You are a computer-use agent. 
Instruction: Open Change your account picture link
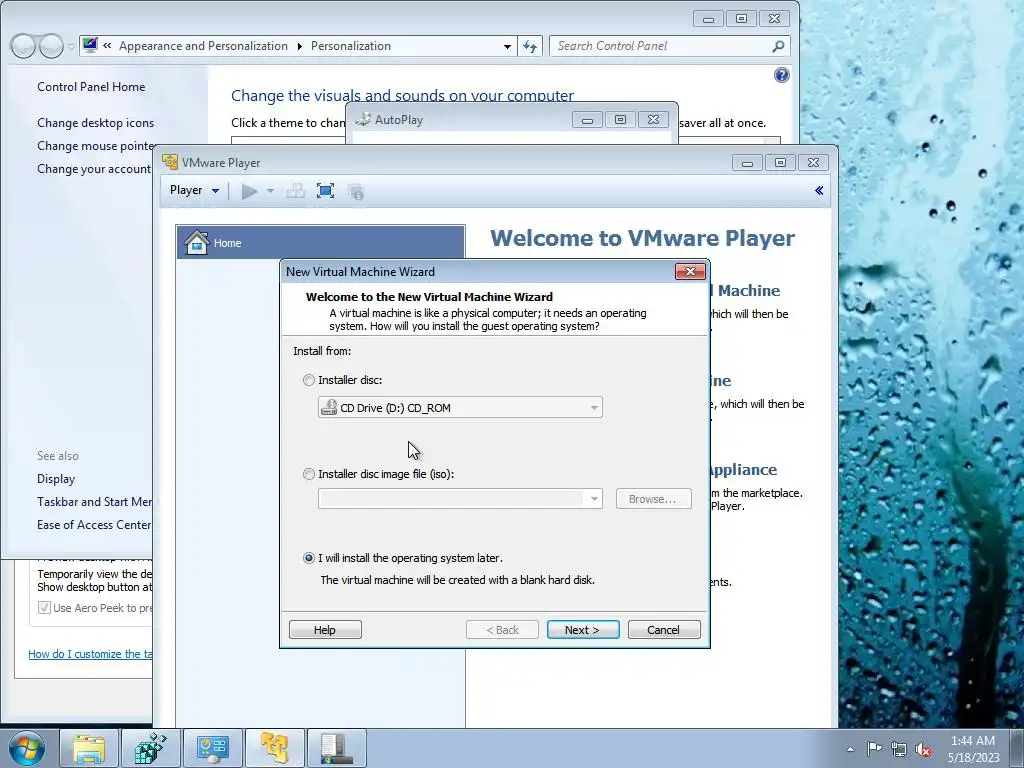pos(94,168)
